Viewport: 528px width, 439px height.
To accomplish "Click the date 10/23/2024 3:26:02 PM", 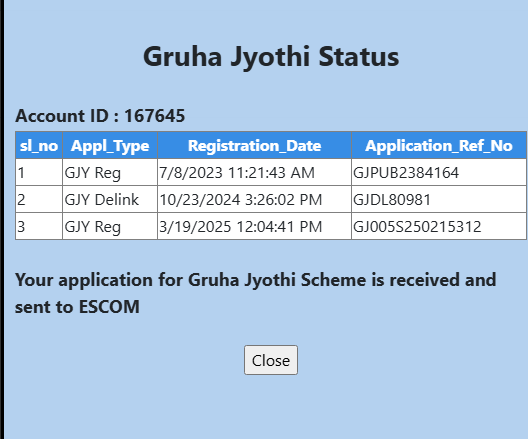I will pos(240,200).
